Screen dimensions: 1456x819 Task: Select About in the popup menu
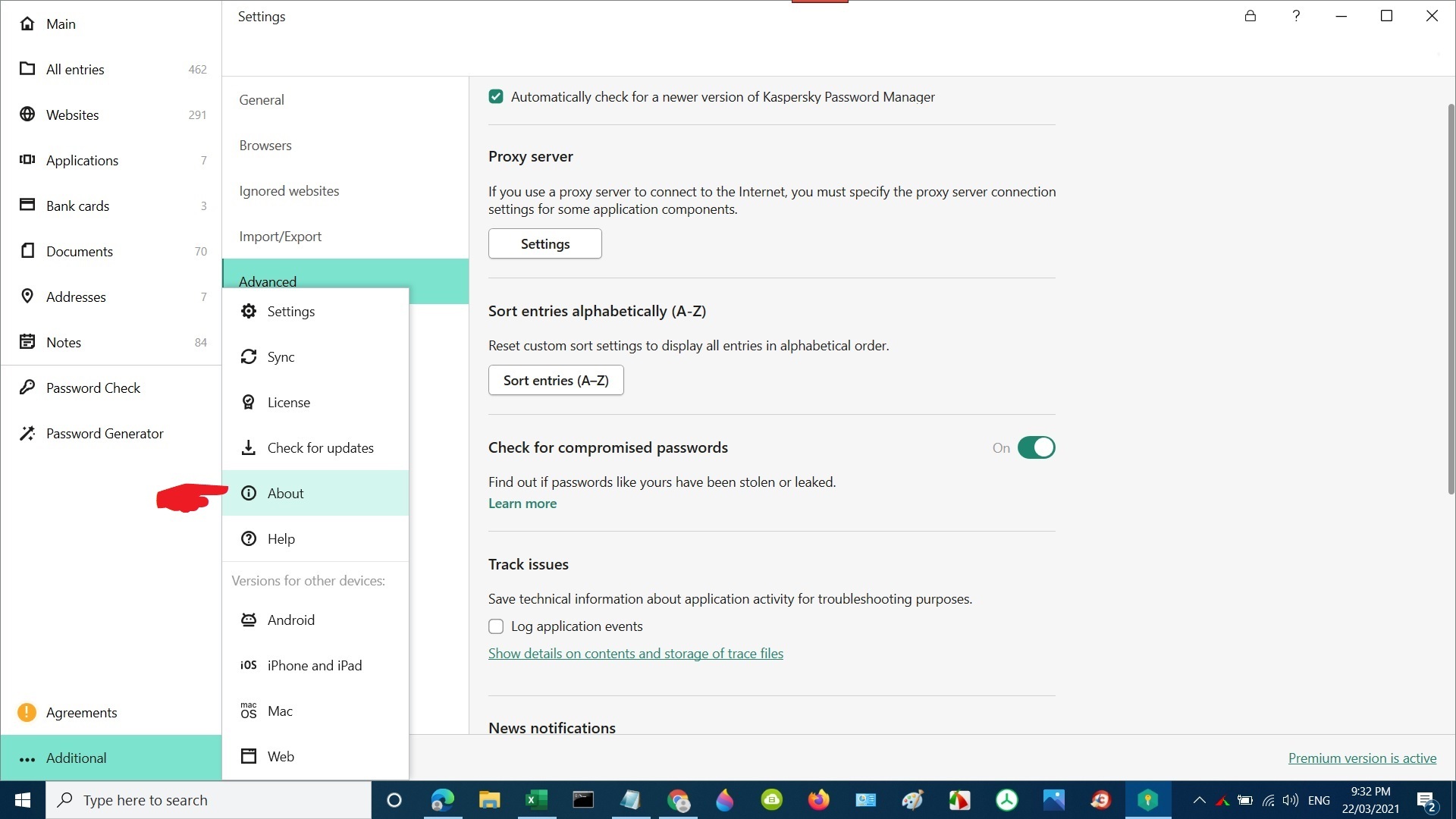coord(315,494)
